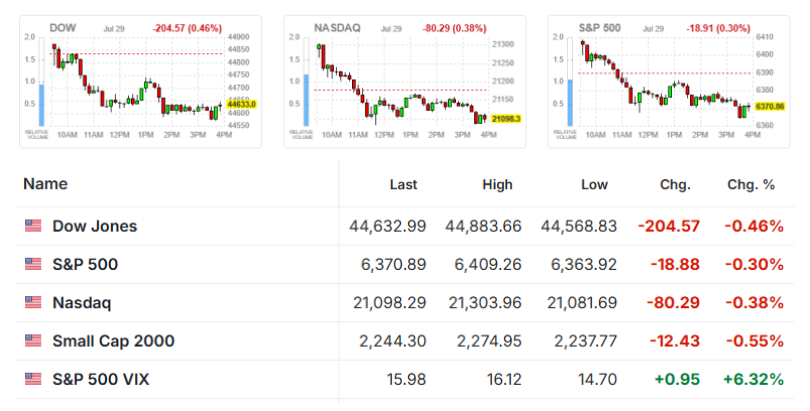Click the S&P 500 low value 6,363.92

(x=584, y=264)
